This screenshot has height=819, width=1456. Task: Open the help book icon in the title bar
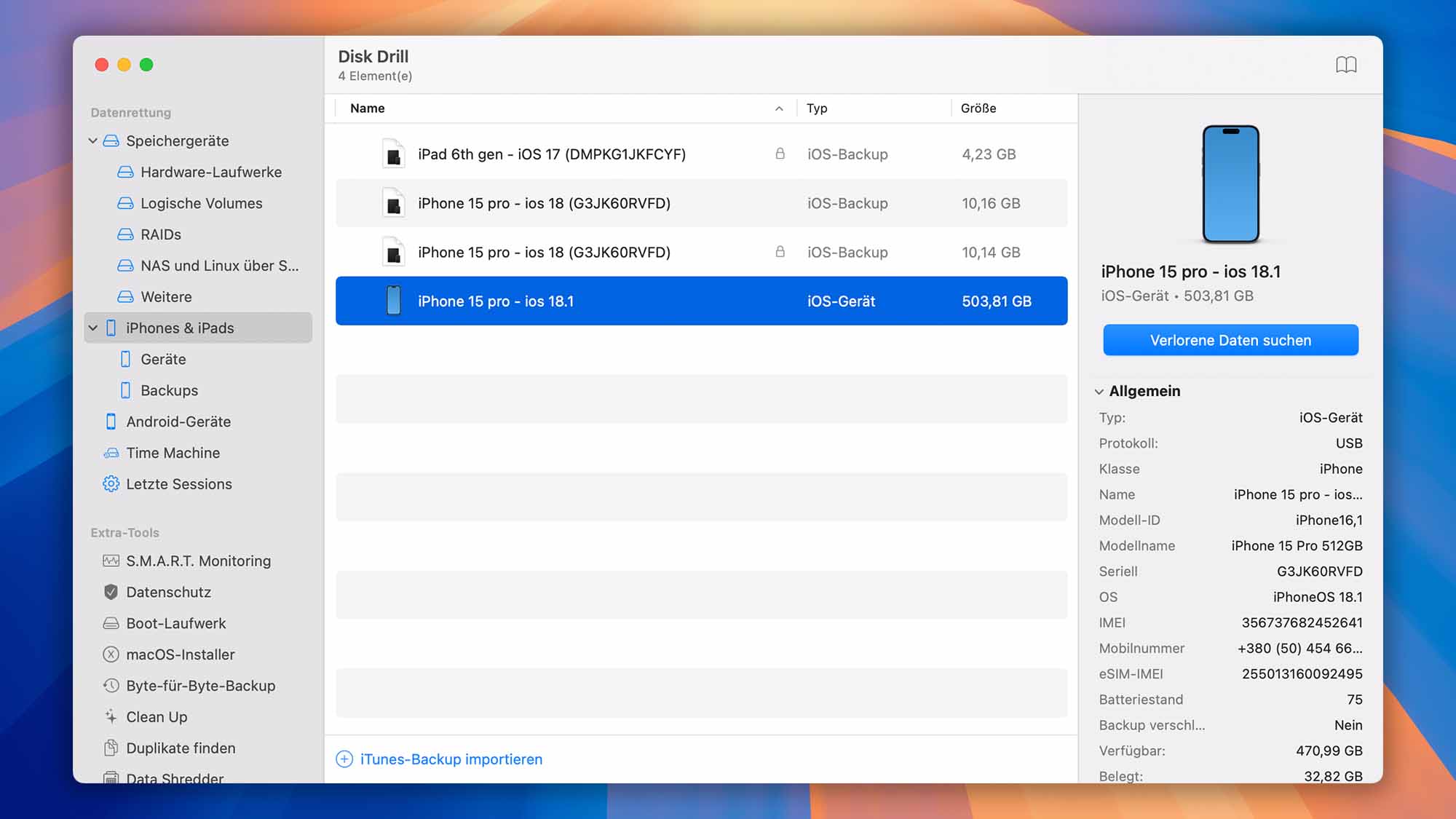[x=1346, y=65]
